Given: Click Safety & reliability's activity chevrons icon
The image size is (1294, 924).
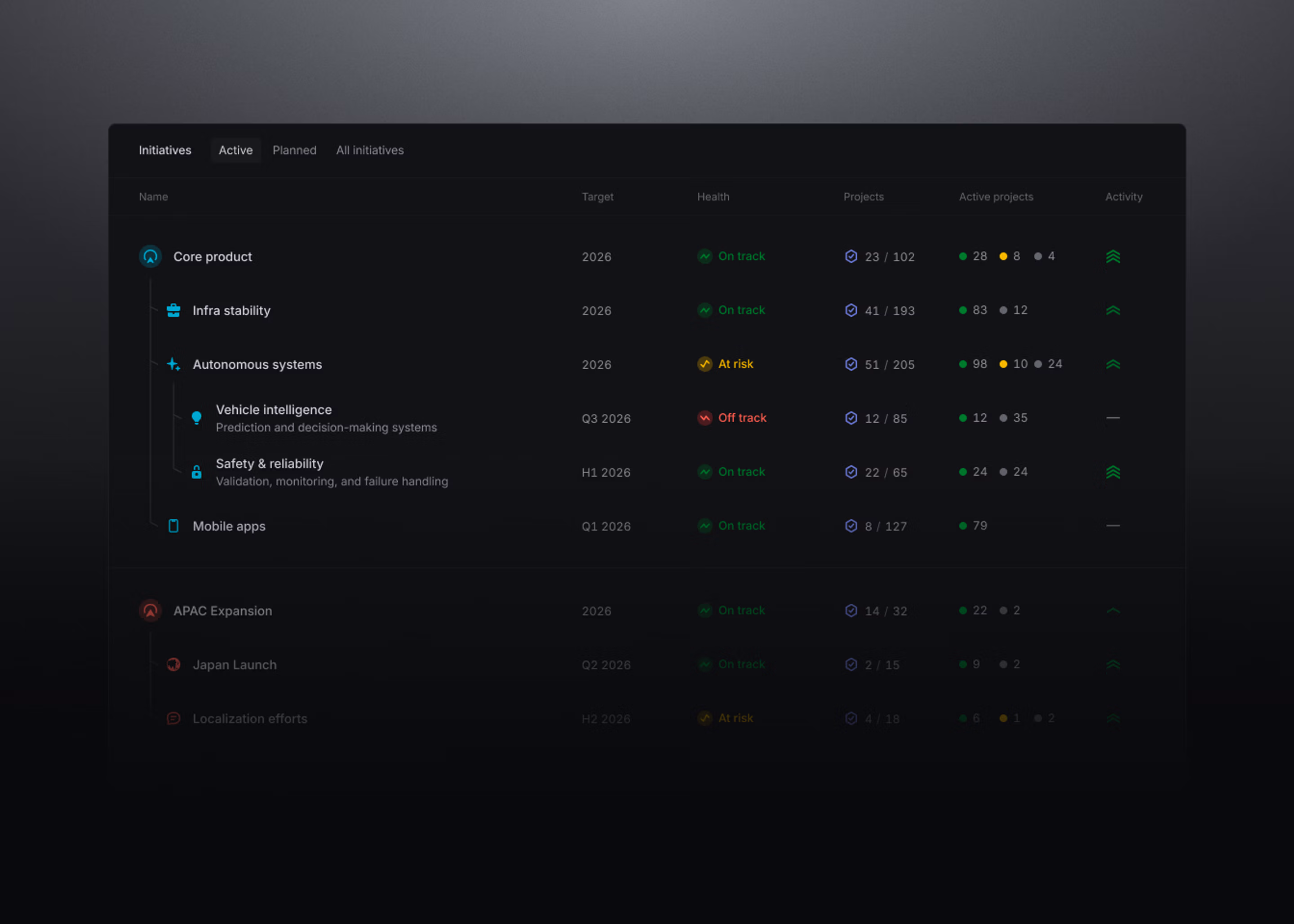Looking at the screenshot, I should [x=1113, y=472].
